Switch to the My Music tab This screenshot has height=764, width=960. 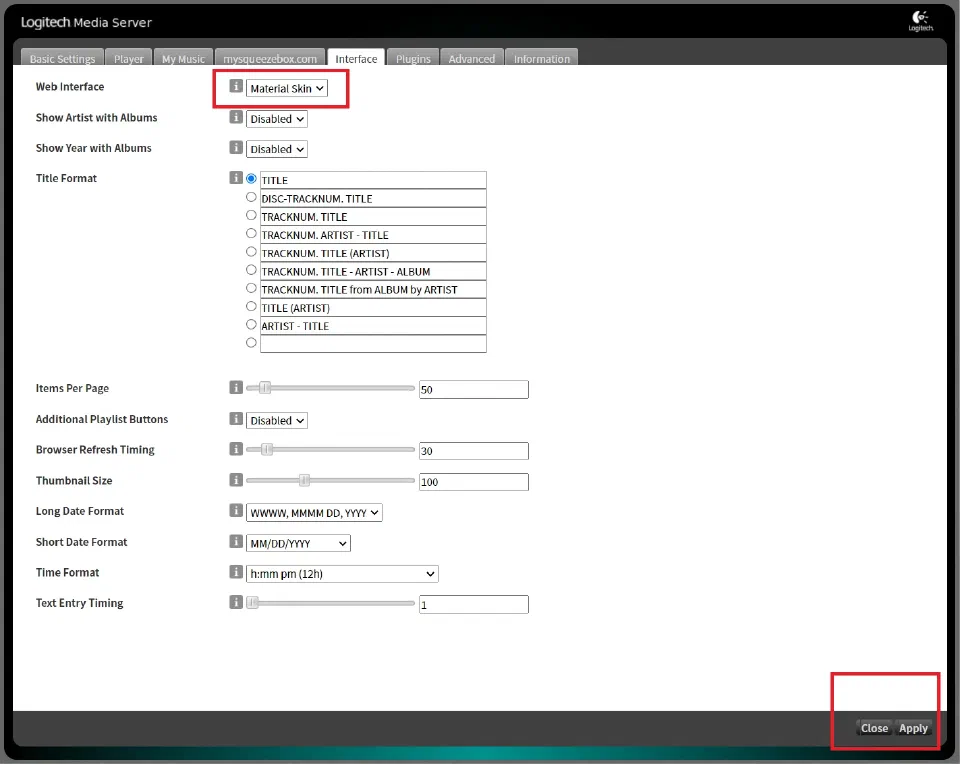183,58
